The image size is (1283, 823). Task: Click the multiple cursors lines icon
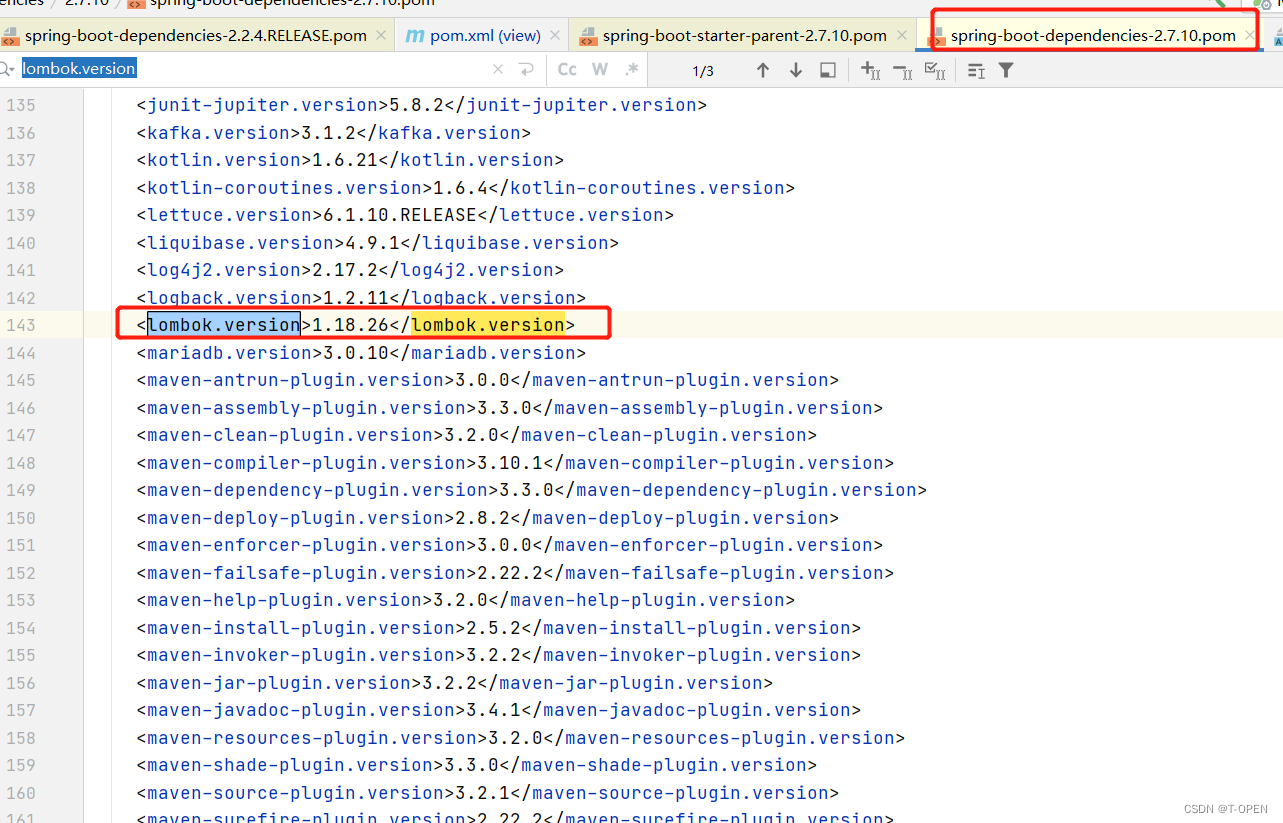coord(976,70)
